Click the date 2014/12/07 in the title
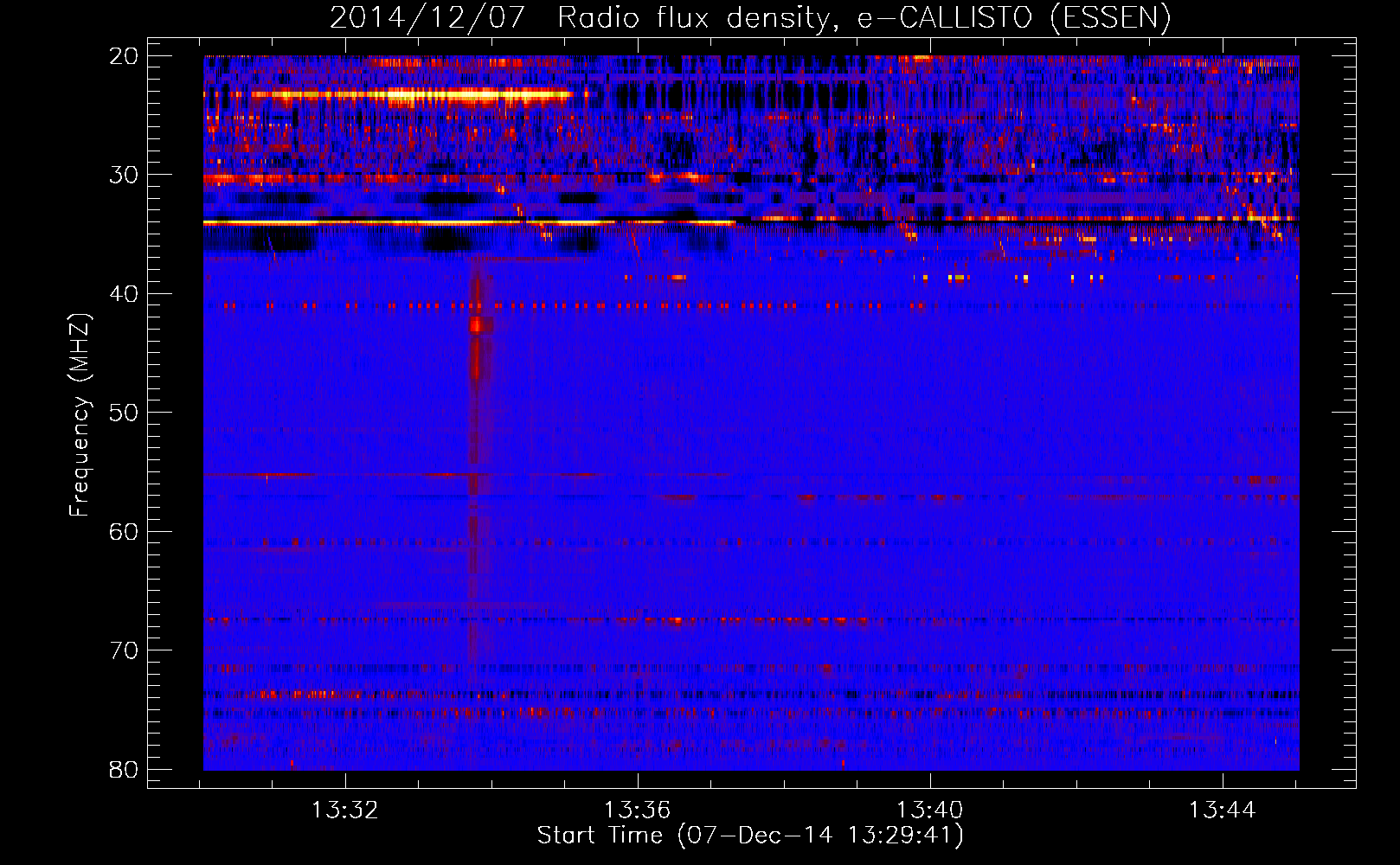 point(427,17)
